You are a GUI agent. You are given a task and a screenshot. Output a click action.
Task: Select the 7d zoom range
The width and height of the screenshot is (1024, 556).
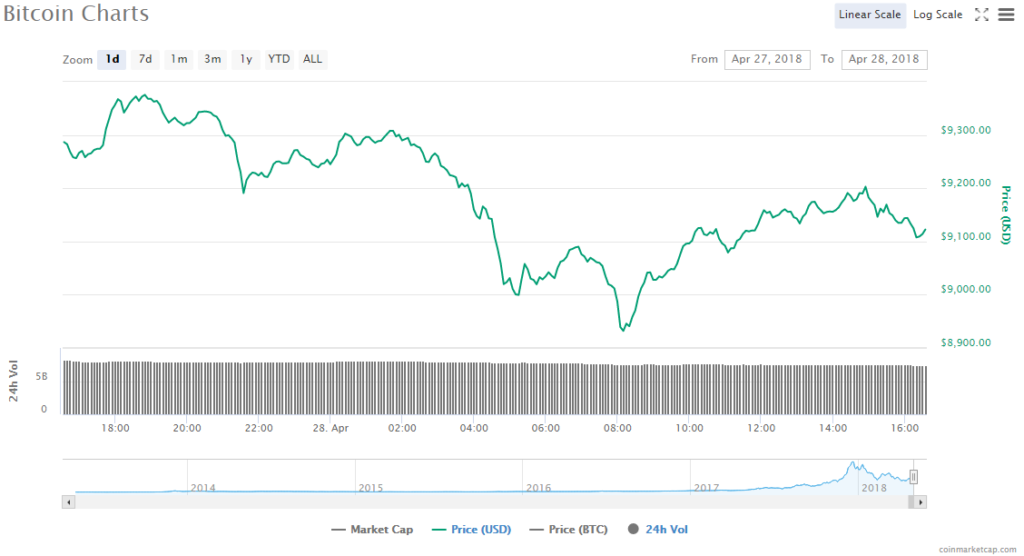click(145, 59)
